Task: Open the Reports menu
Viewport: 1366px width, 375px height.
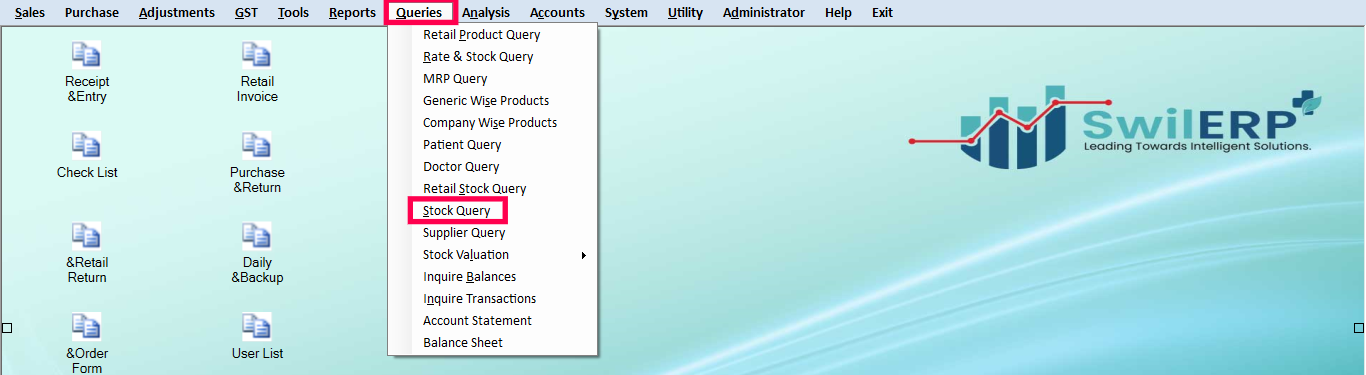Action: point(352,13)
